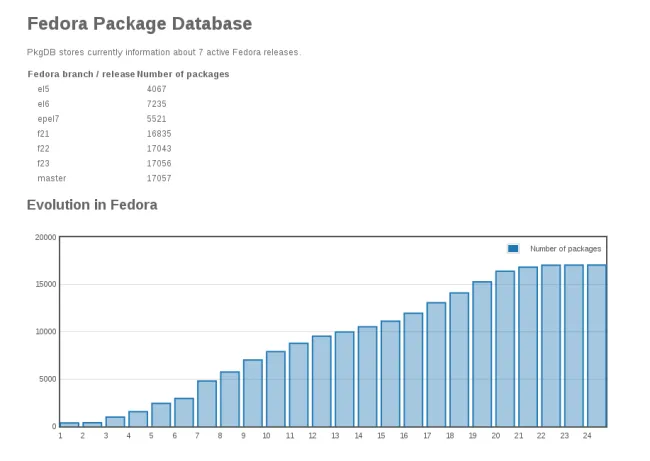Click the chart bar for release 21
This screenshot has height=461, width=650.
point(528,347)
